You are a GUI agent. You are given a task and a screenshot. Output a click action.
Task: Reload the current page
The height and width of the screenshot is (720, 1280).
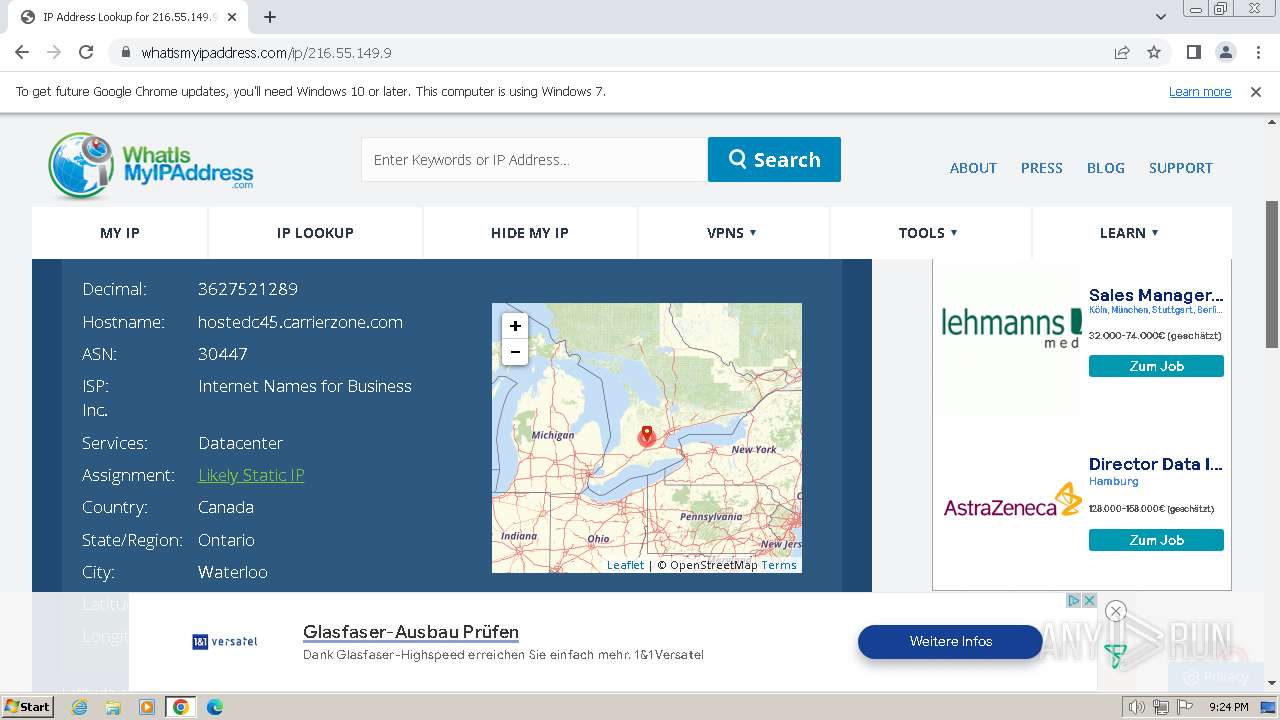pyautogui.click(x=86, y=52)
